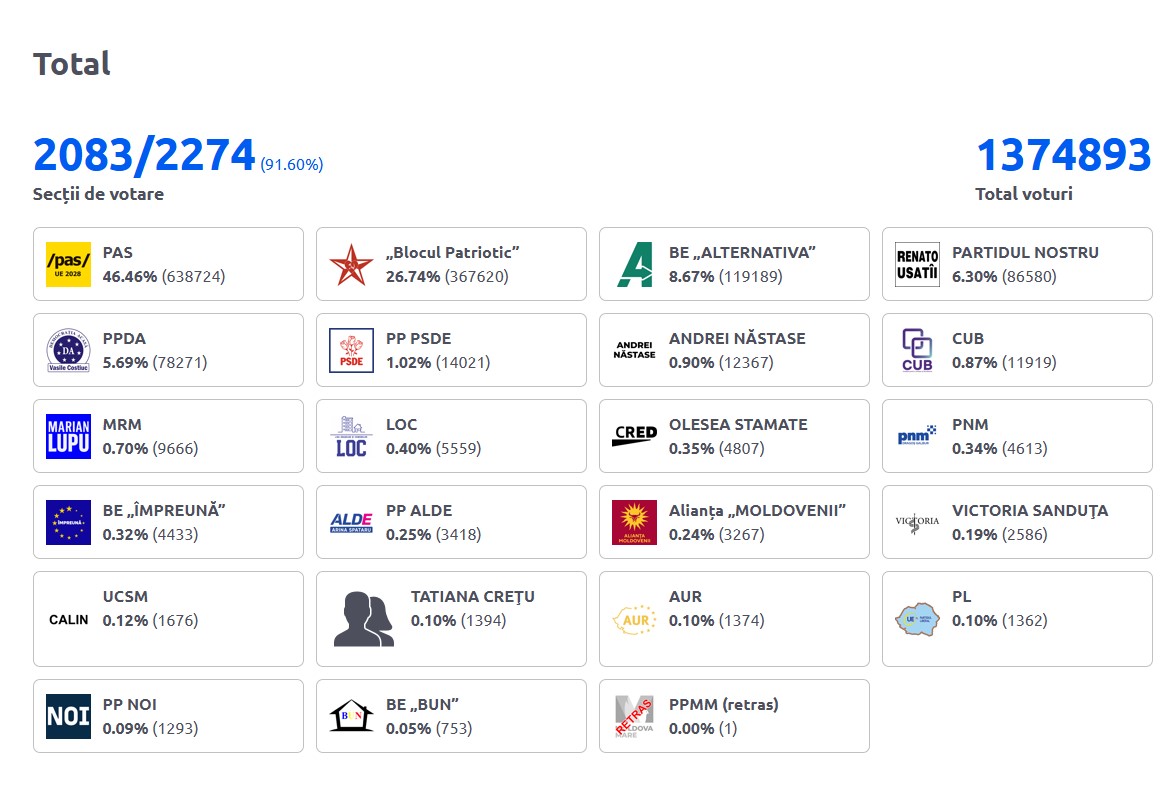Viewport: 1168px width, 805px height.
Task: Click the LOC party building logo
Action: pos(351,436)
